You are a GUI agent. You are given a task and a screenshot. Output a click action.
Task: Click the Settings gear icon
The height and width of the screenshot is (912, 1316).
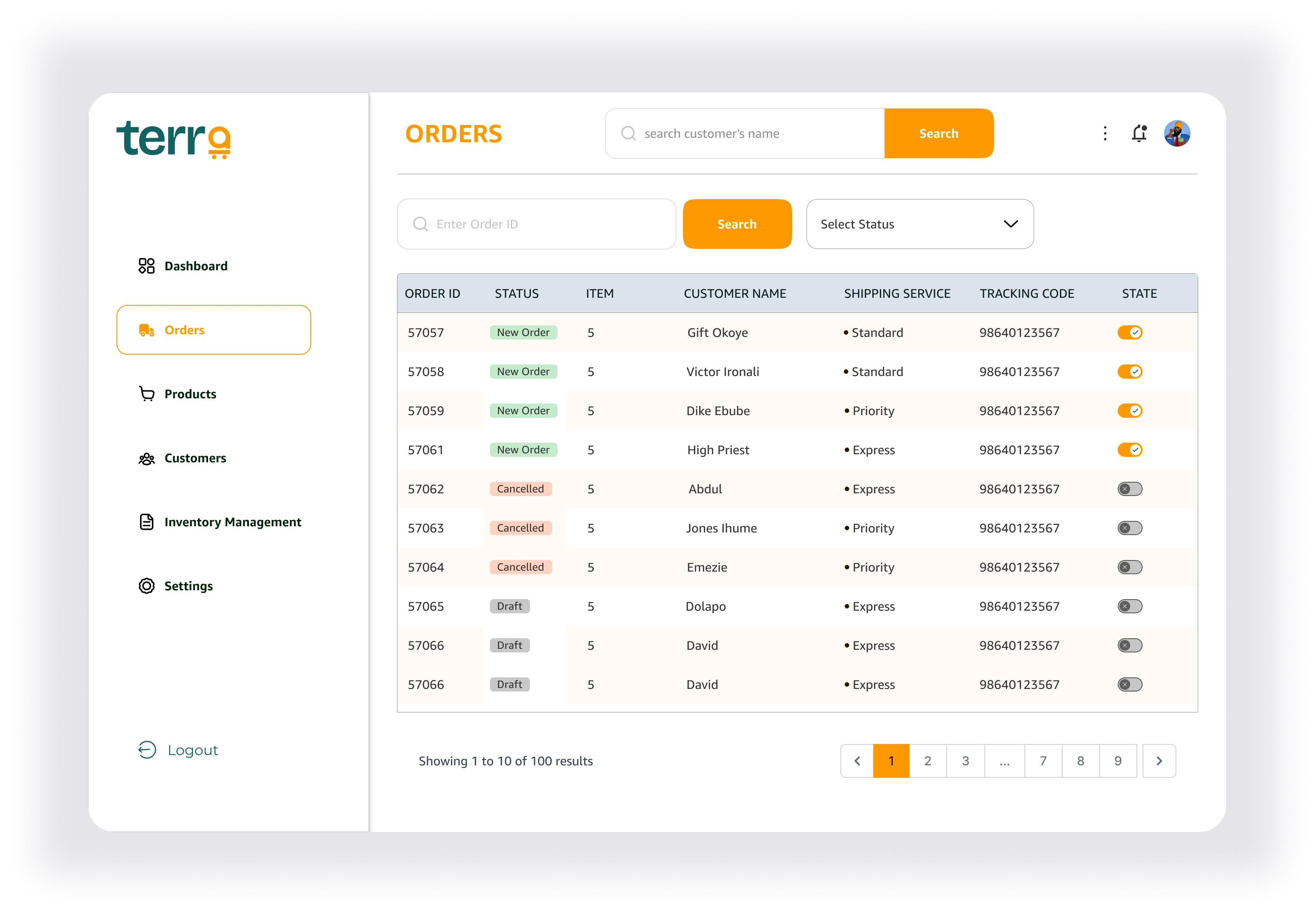[x=146, y=586]
